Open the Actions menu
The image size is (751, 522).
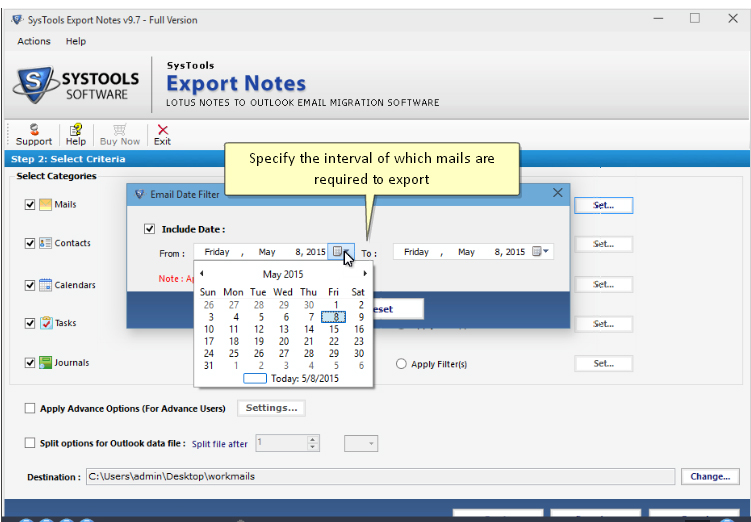coord(34,41)
